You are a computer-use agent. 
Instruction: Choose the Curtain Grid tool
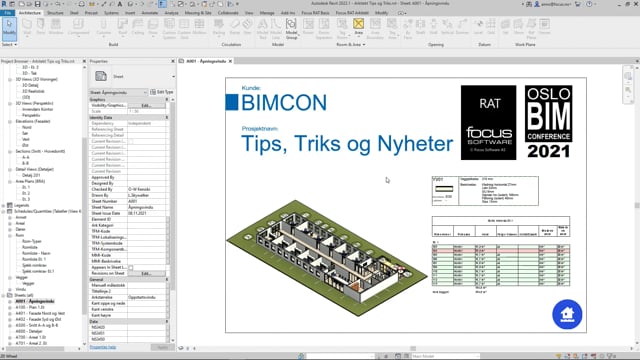click(184, 29)
